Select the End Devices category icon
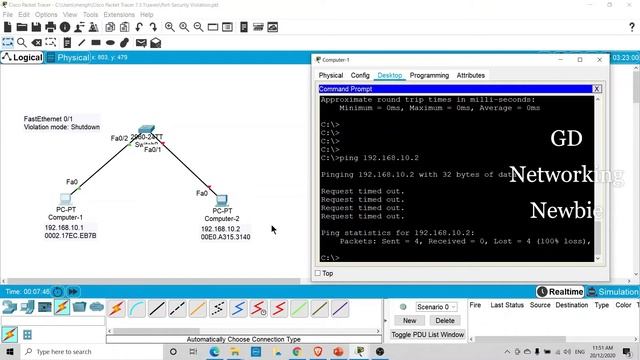640x360 pixels. click(27, 307)
